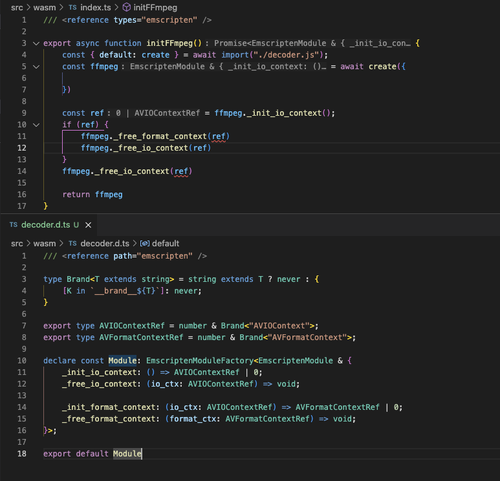Open default symbol breadcrumb in lower editor
This screenshot has width=500, height=481.
pos(166,244)
